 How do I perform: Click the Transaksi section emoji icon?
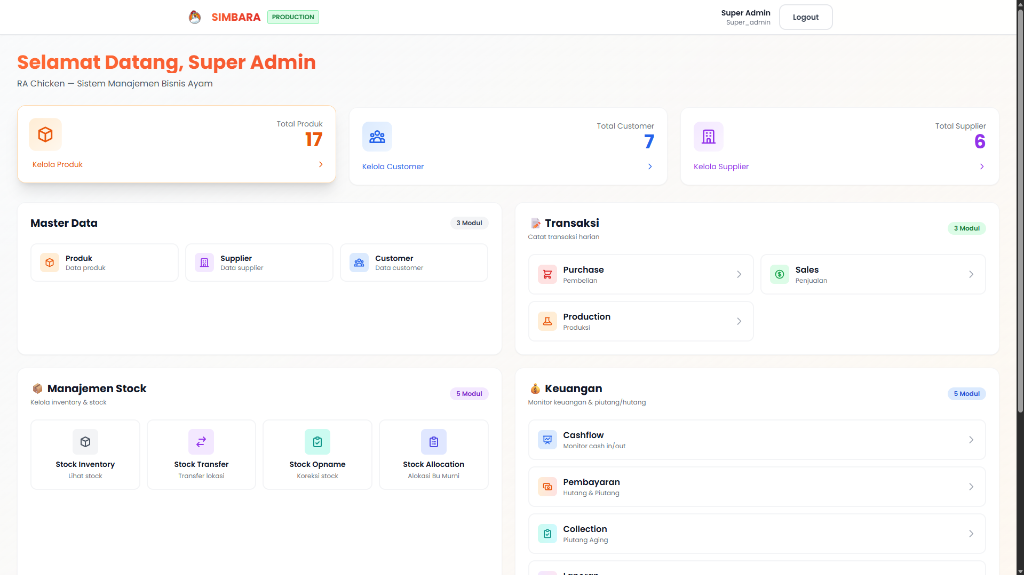(x=536, y=223)
